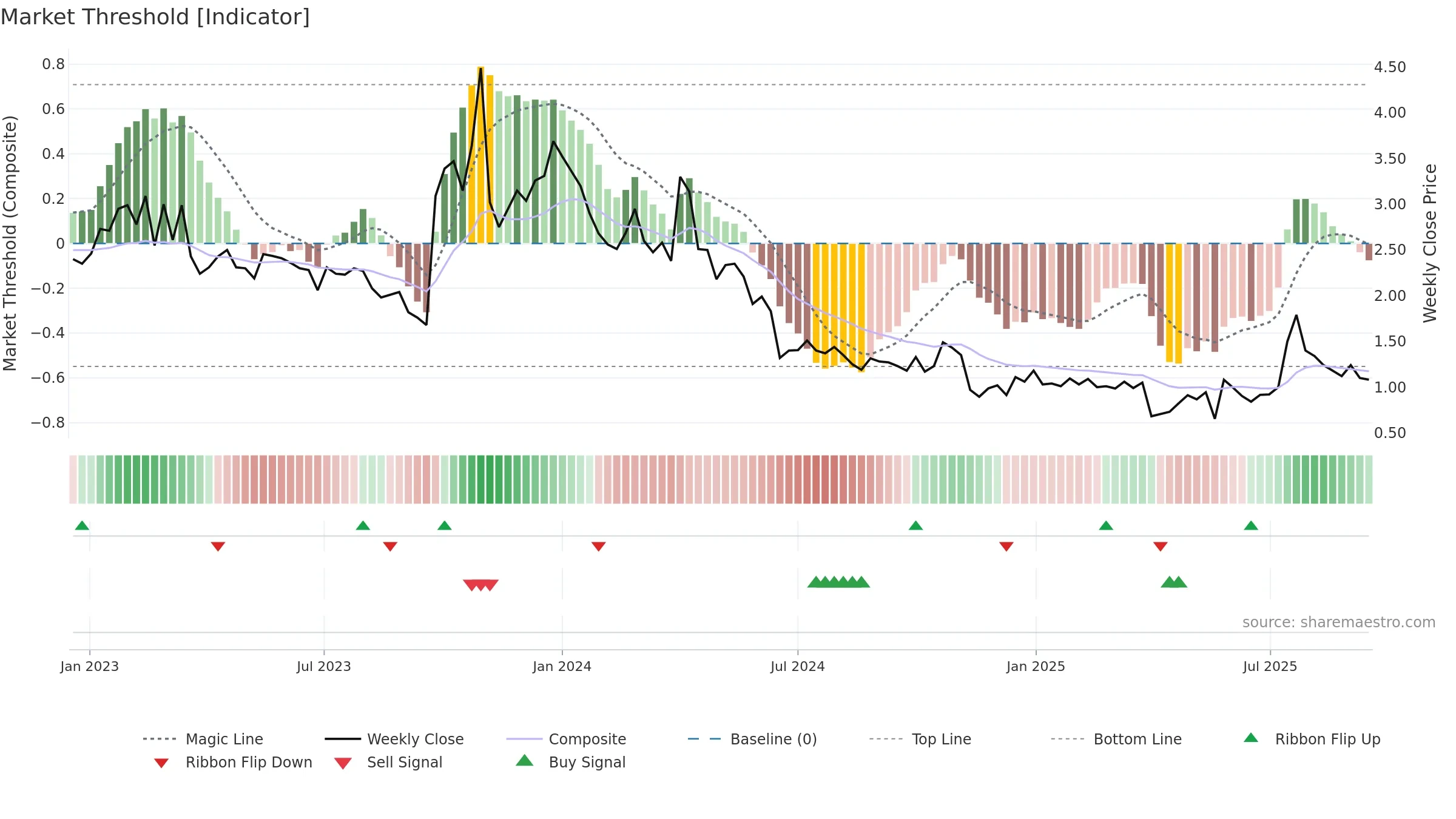Click the Jan 2023 x-axis label

(x=90, y=666)
